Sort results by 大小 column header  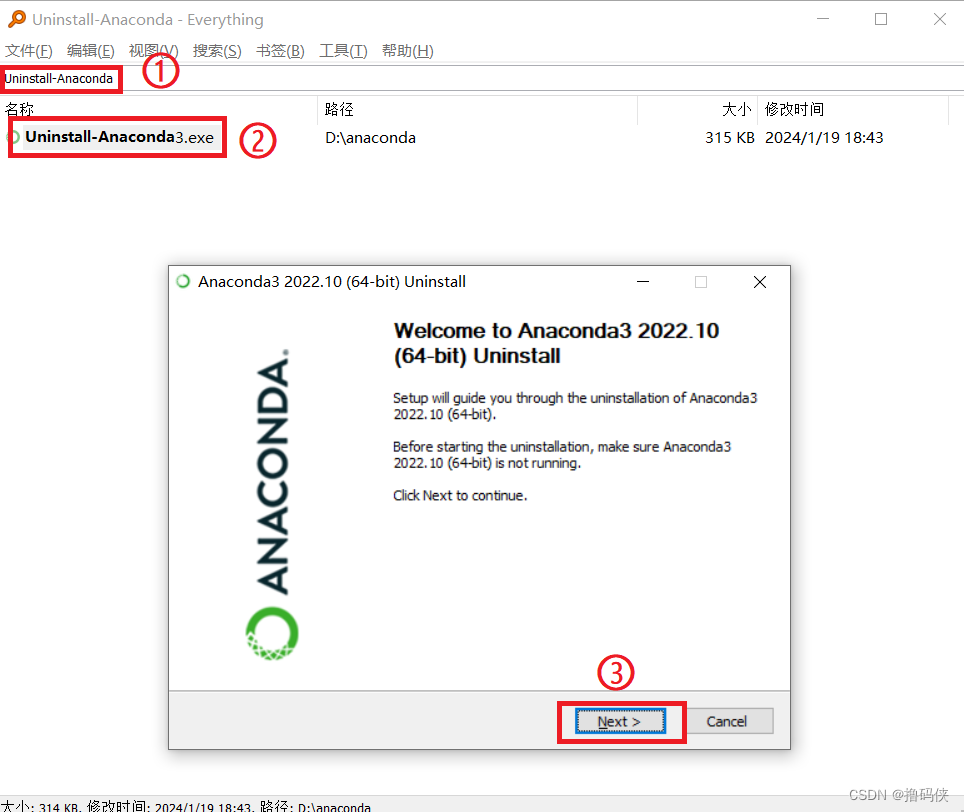(x=698, y=109)
